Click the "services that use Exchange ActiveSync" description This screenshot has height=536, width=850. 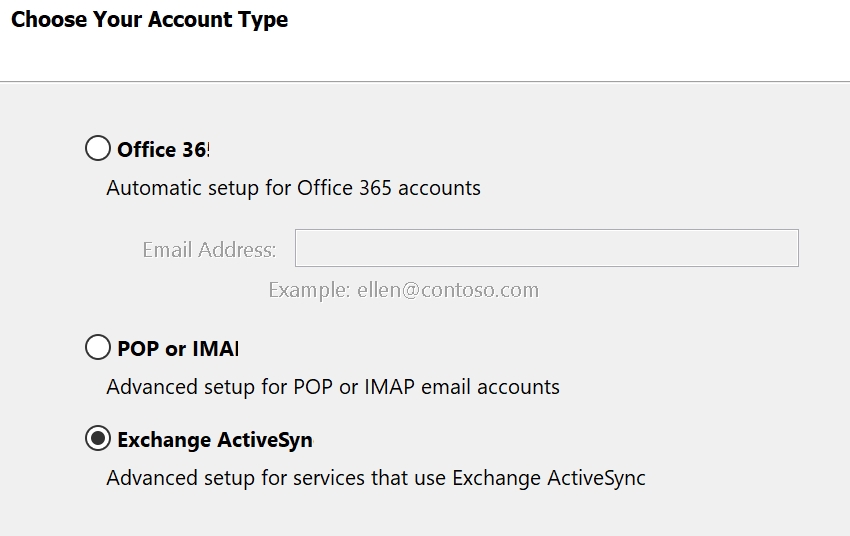pos(375,478)
